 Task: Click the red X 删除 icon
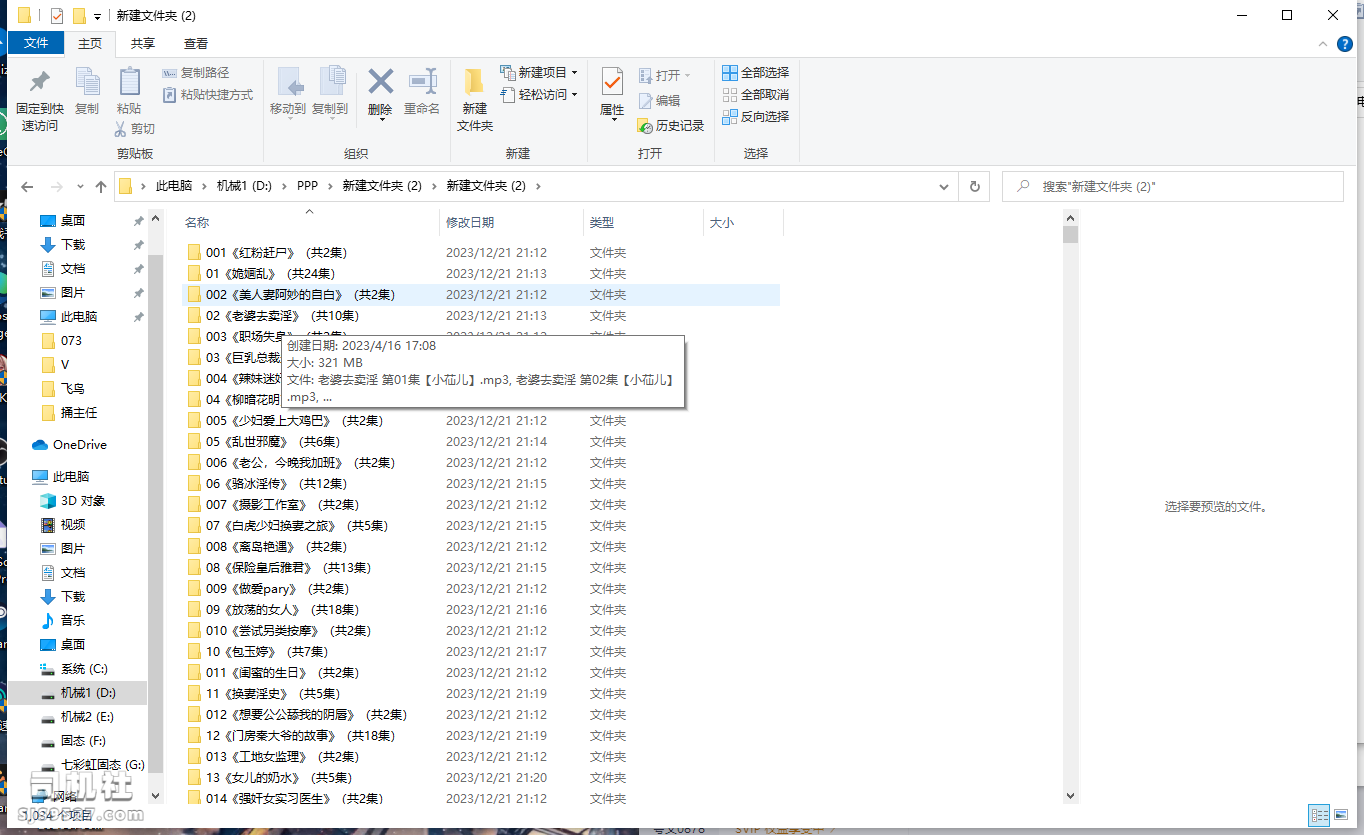(x=380, y=82)
